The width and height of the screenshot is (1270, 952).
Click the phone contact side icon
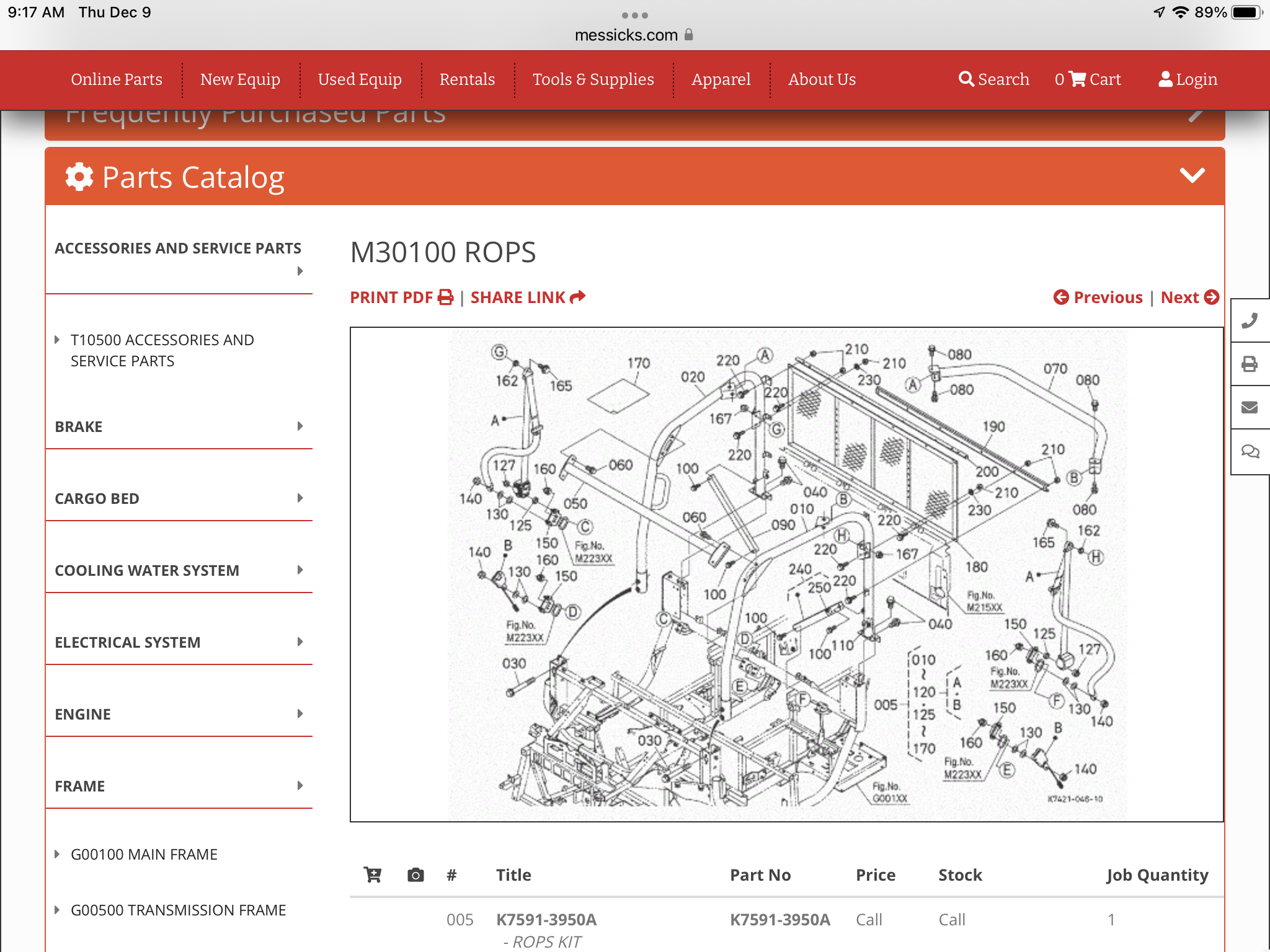click(1250, 320)
